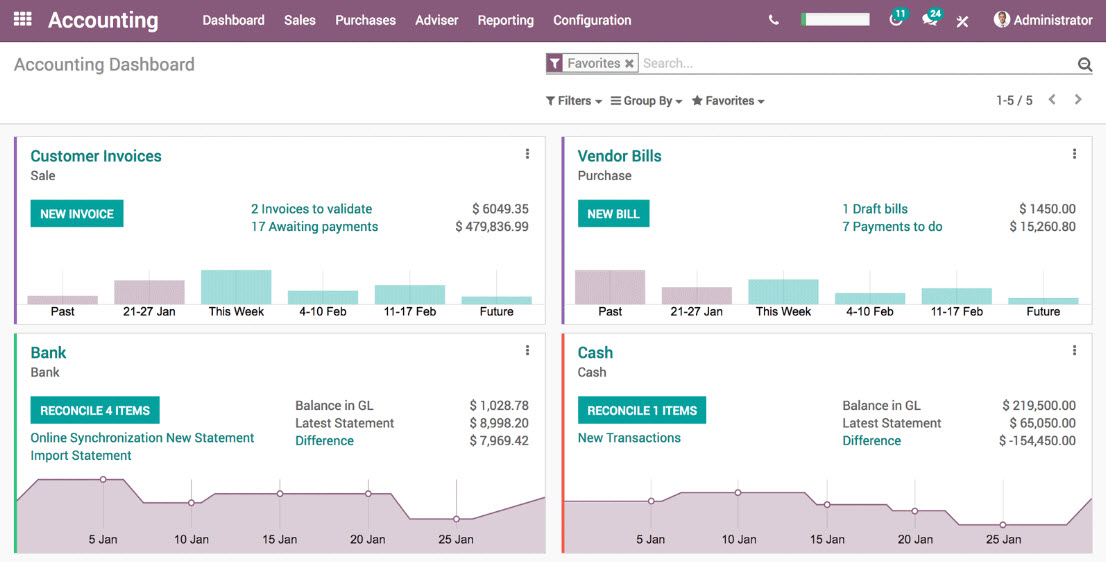Viewport: 1106px width, 562px height.
Task: Click the search magnifier icon
Action: pyautogui.click(x=1084, y=65)
